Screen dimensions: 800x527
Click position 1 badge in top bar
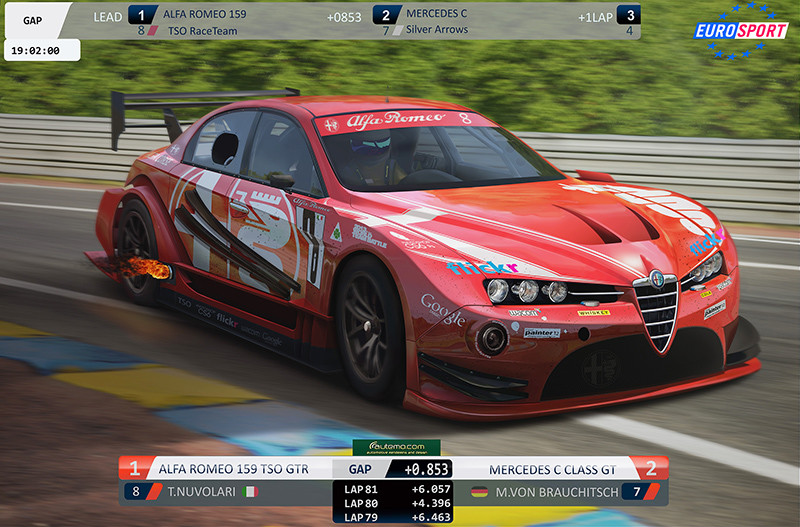[x=142, y=15]
